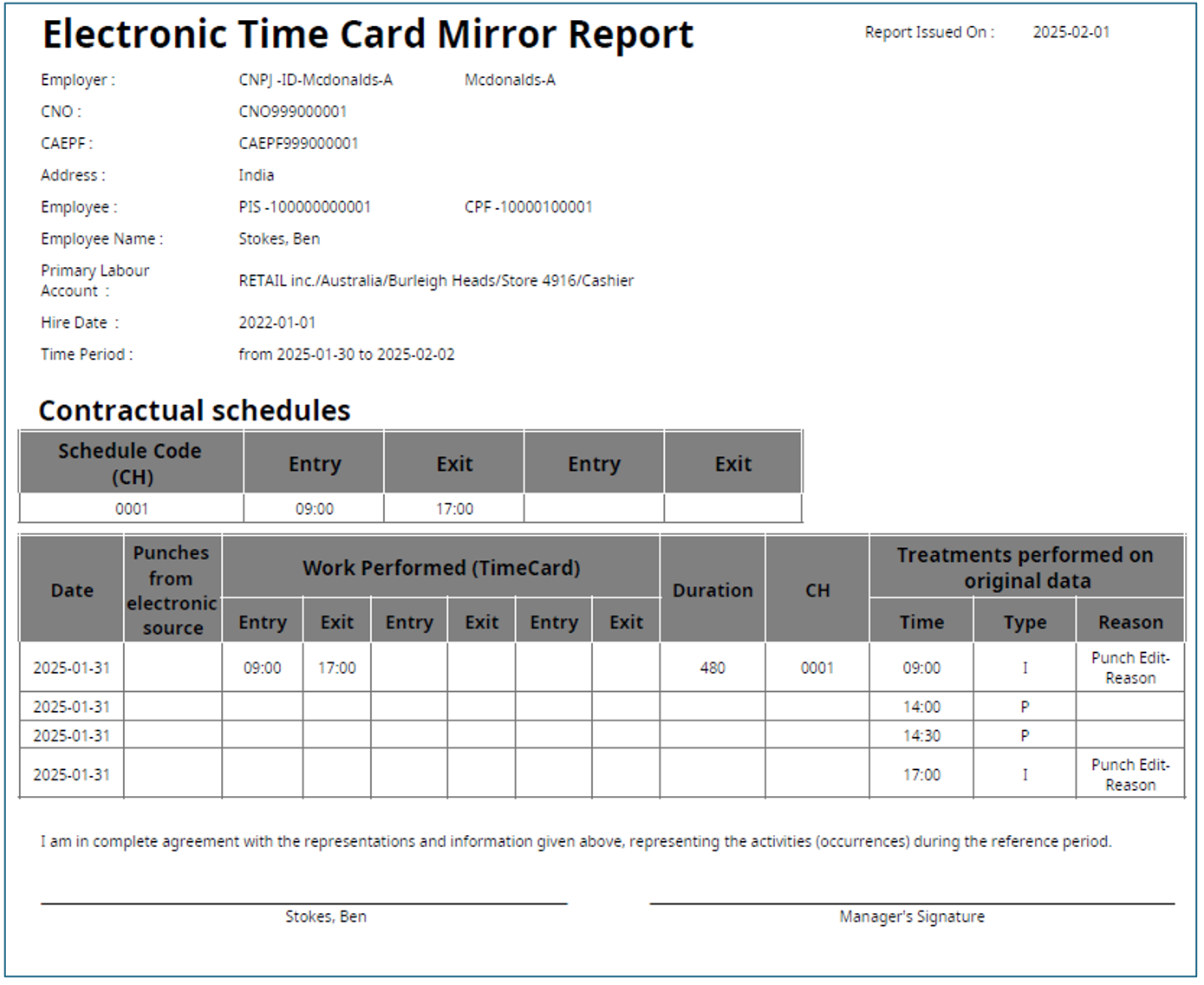Click the time period date range

[346, 355]
